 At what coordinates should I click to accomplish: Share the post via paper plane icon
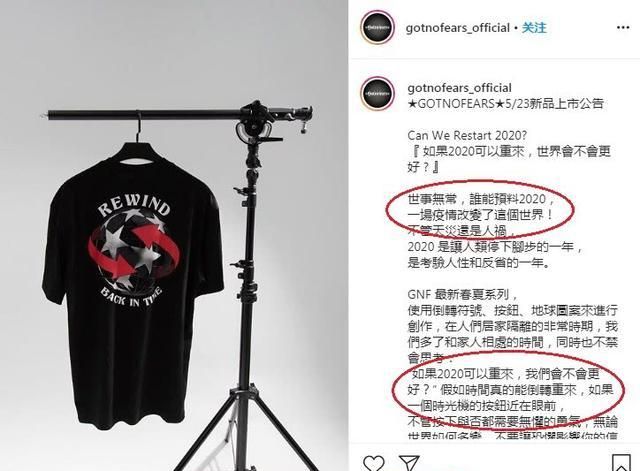(409, 463)
